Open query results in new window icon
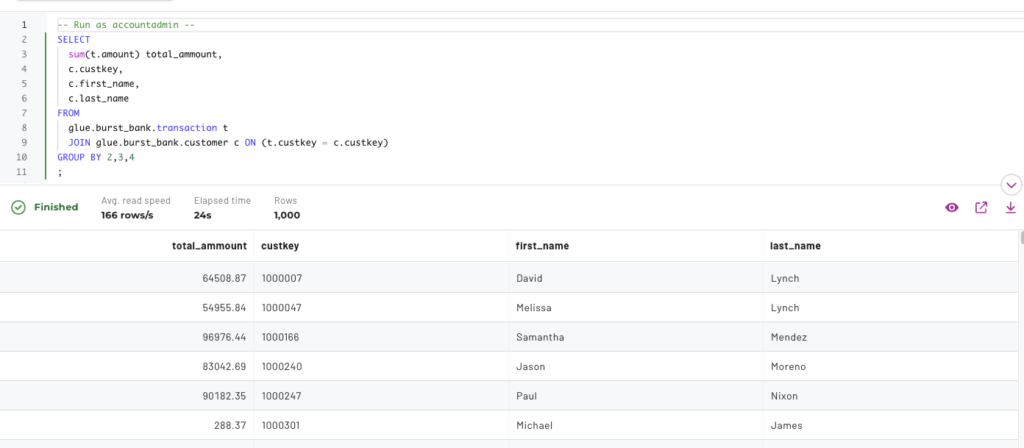 (x=981, y=208)
